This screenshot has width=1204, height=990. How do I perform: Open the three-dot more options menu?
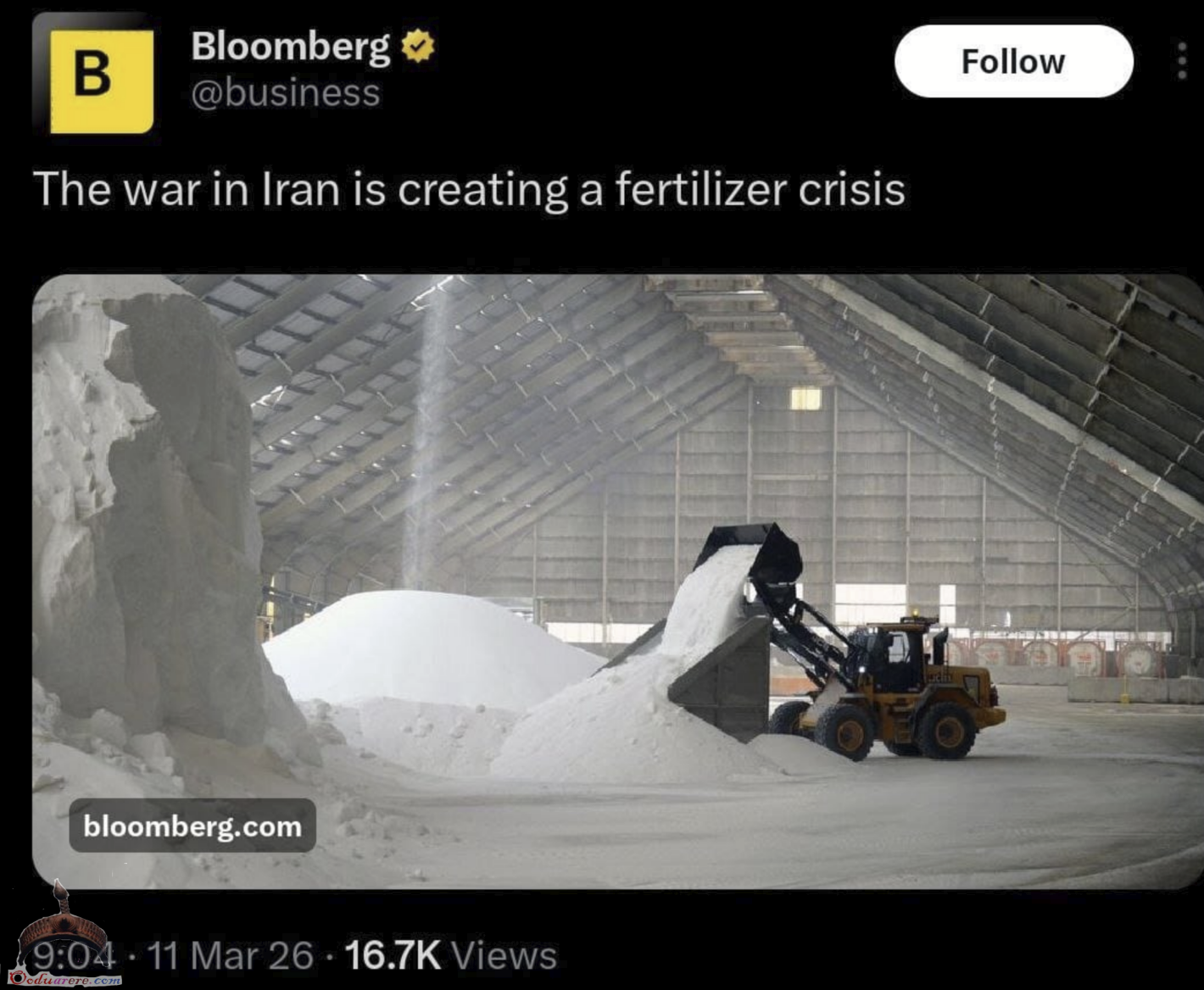[x=1182, y=62]
